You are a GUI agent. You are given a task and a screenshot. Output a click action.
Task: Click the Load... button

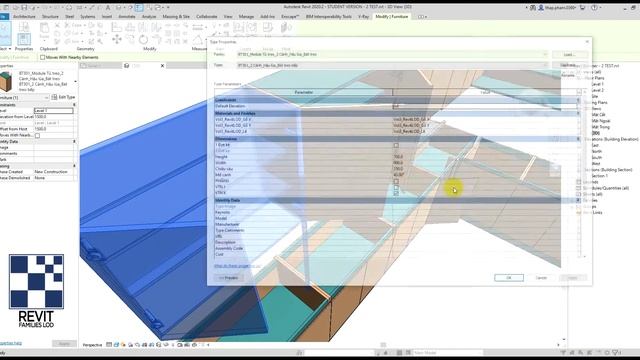[570, 54]
